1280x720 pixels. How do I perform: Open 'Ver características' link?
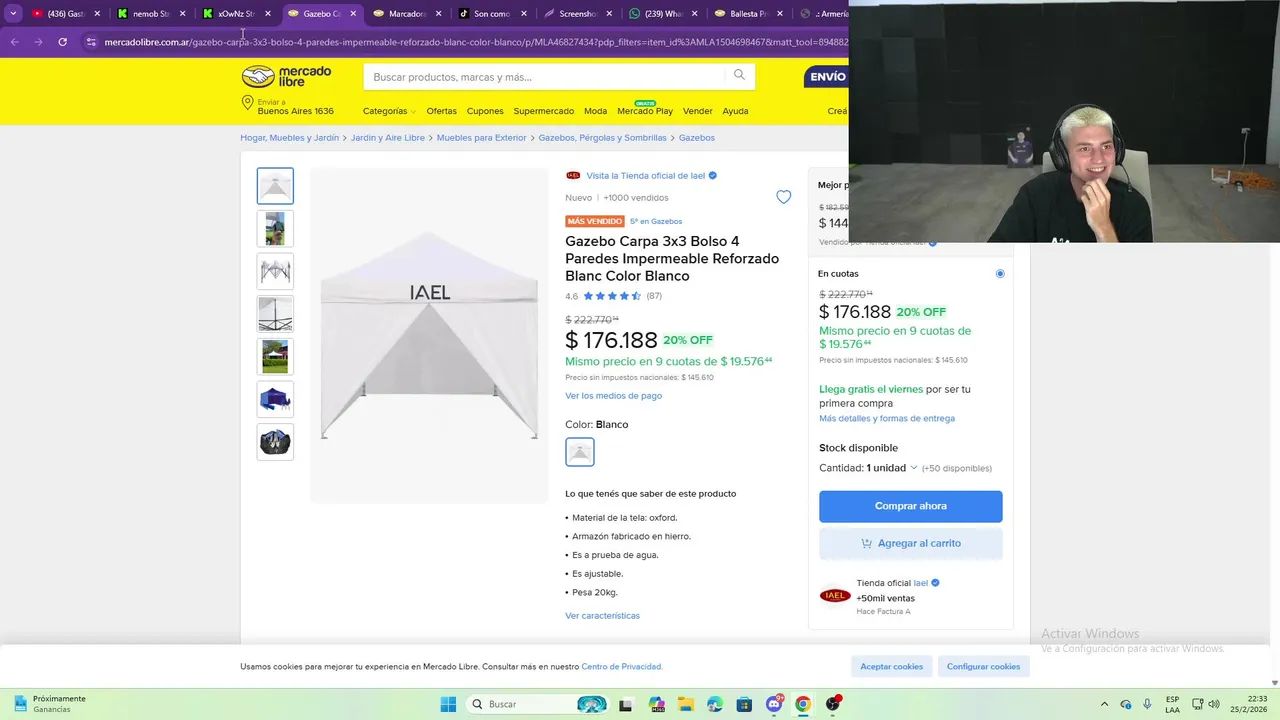click(x=602, y=616)
